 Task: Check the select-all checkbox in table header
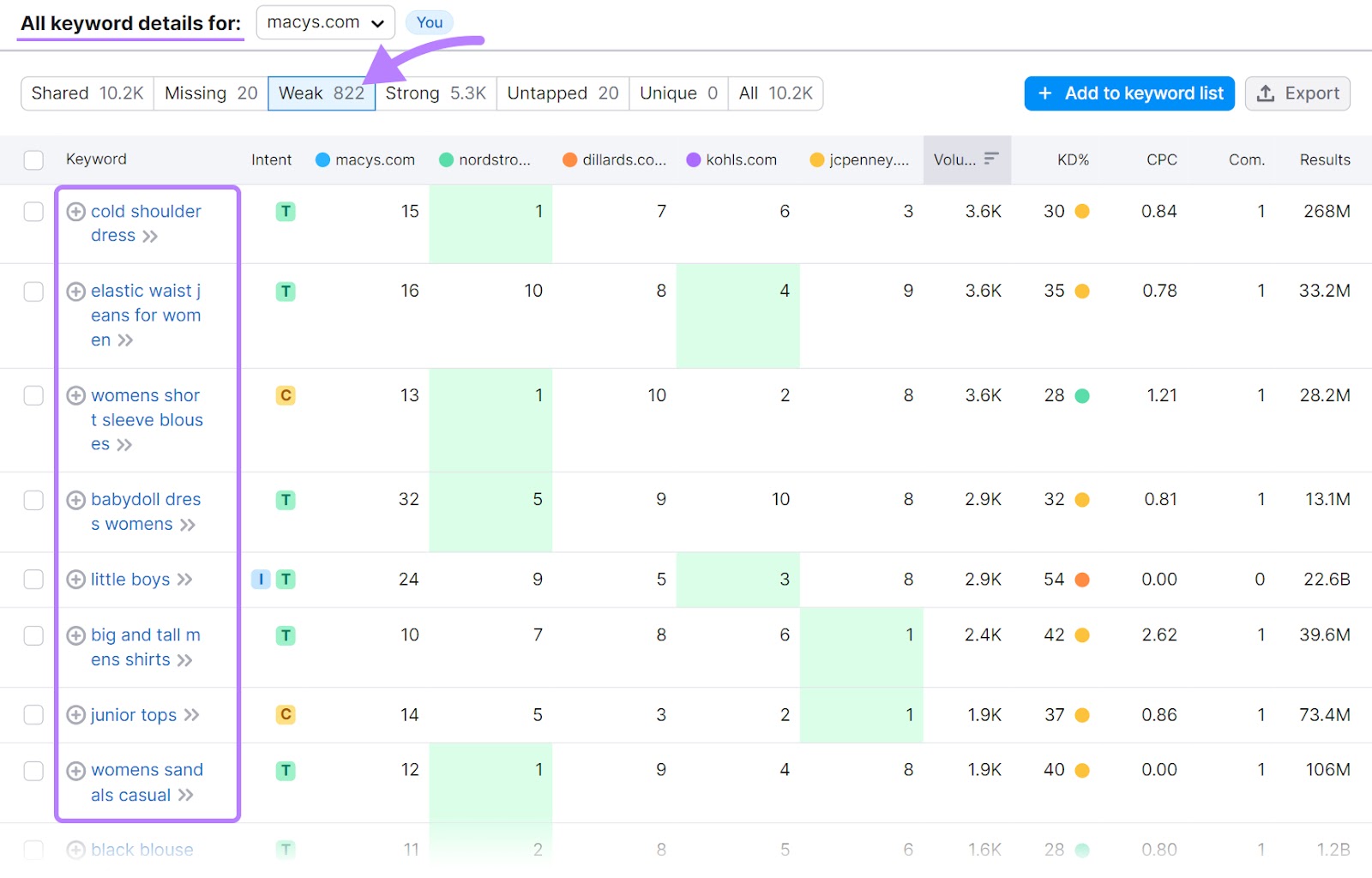point(33,160)
